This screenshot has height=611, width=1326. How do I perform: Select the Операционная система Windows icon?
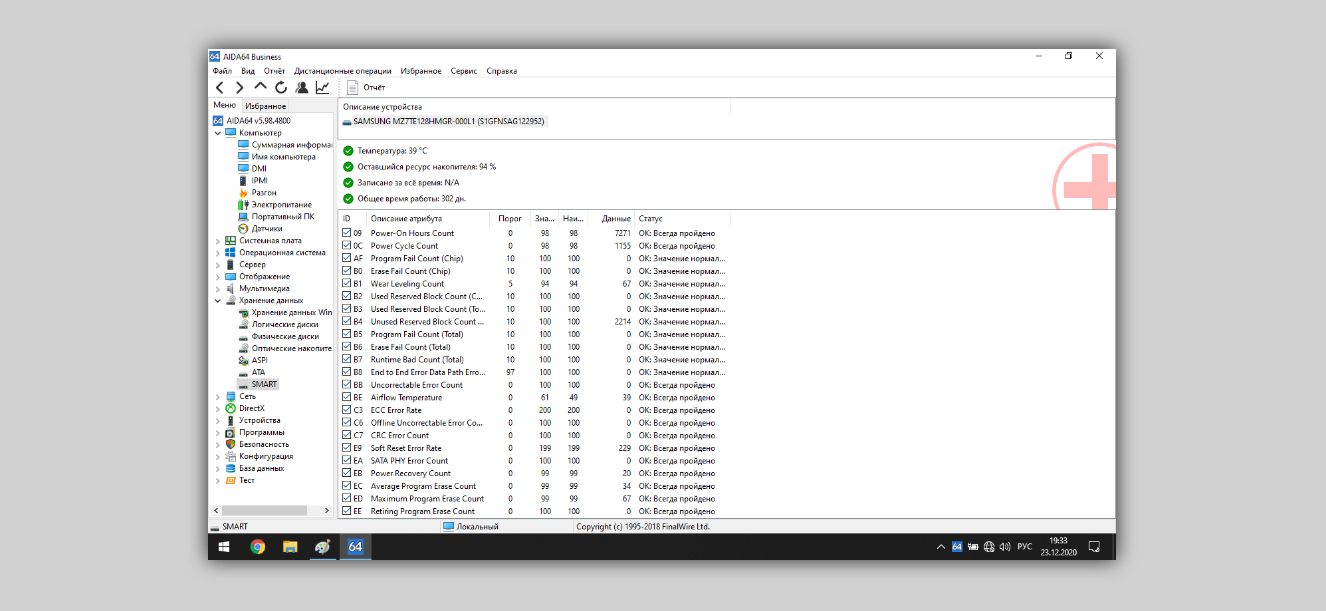[x=230, y=252]
